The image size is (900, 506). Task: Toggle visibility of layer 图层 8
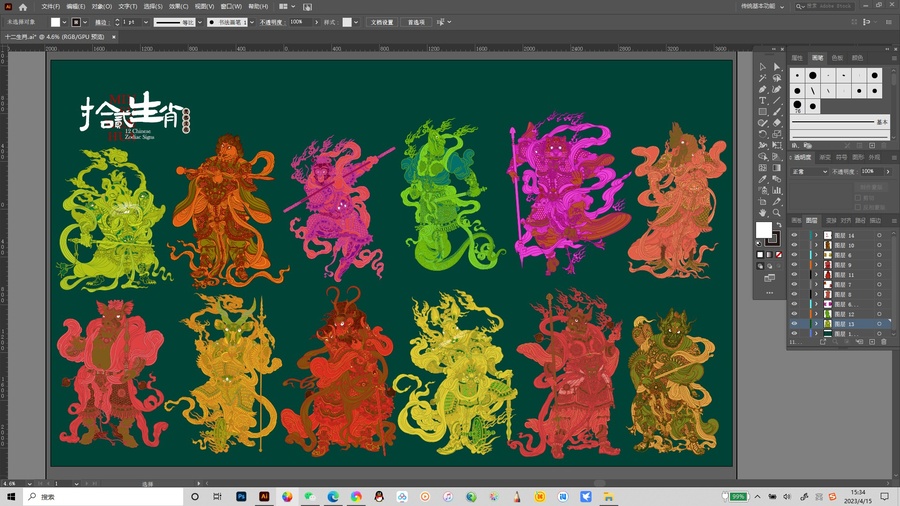[794, 294]
